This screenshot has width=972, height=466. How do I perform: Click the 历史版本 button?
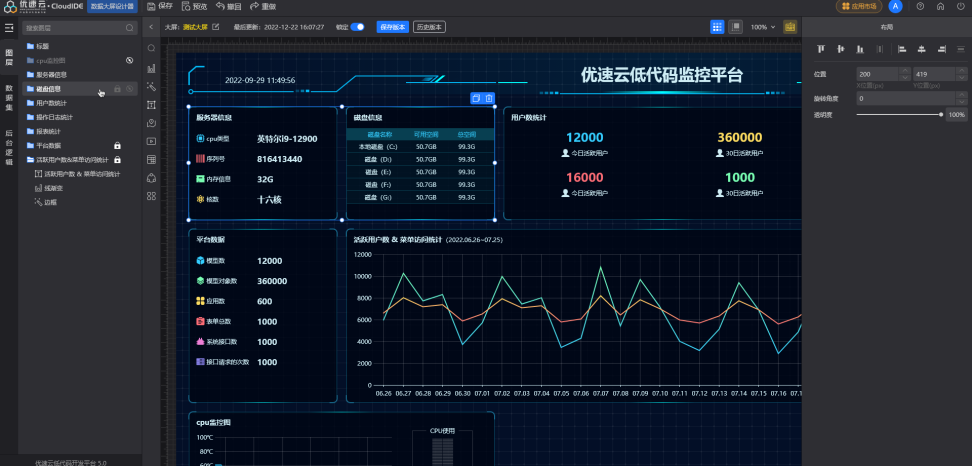point(430,27)
